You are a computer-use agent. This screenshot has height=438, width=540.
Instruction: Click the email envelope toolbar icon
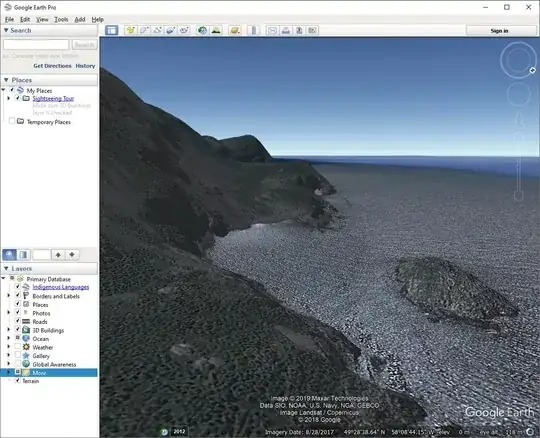(272, 30)
